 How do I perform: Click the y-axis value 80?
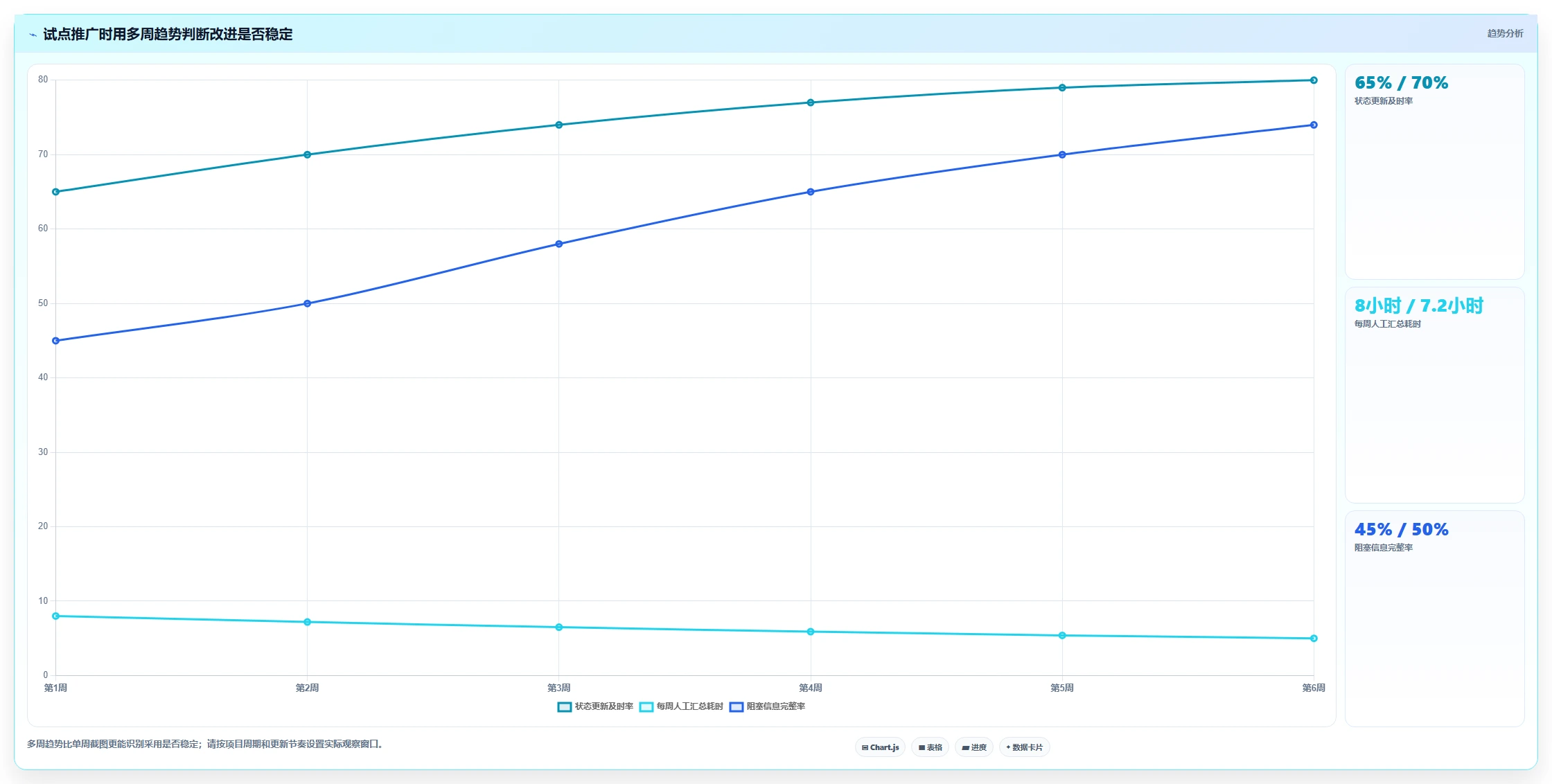click(43, 80)
